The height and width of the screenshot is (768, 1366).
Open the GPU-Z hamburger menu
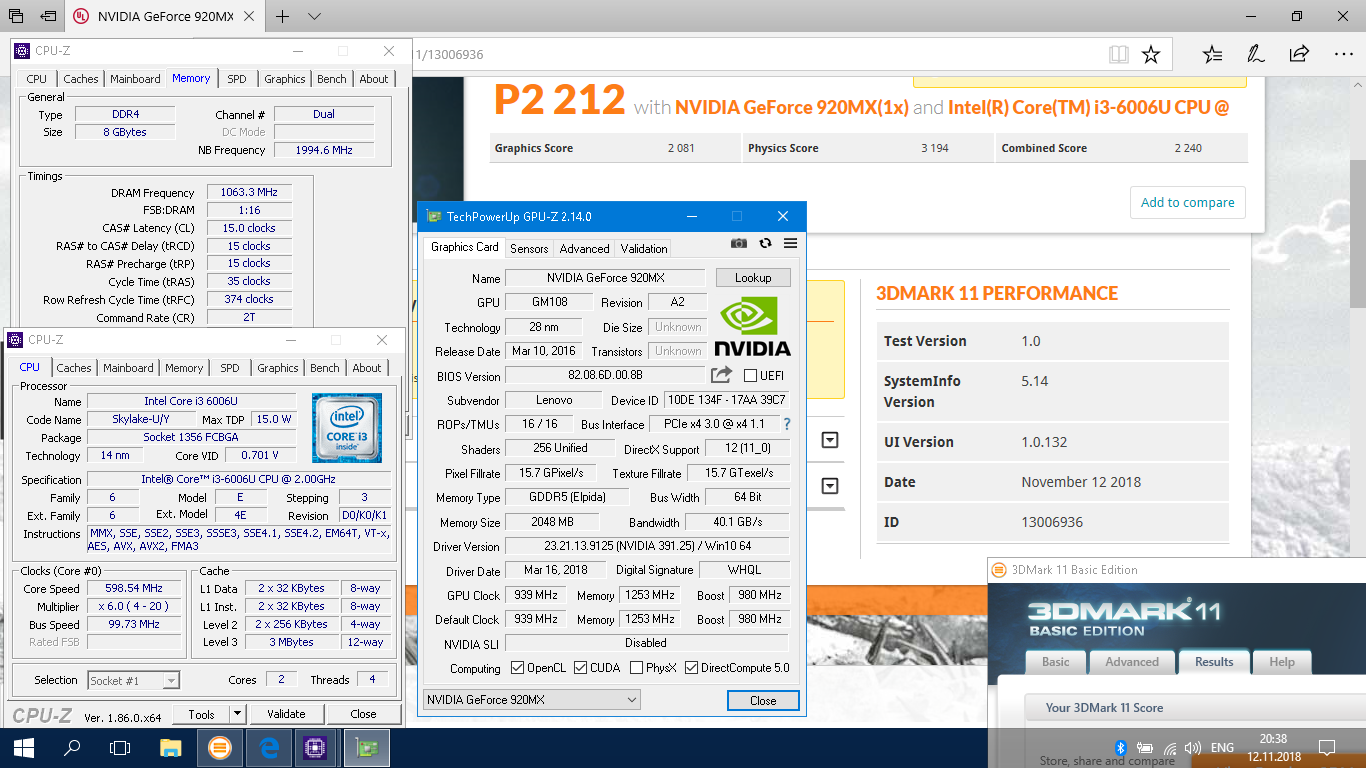(790, 243)
